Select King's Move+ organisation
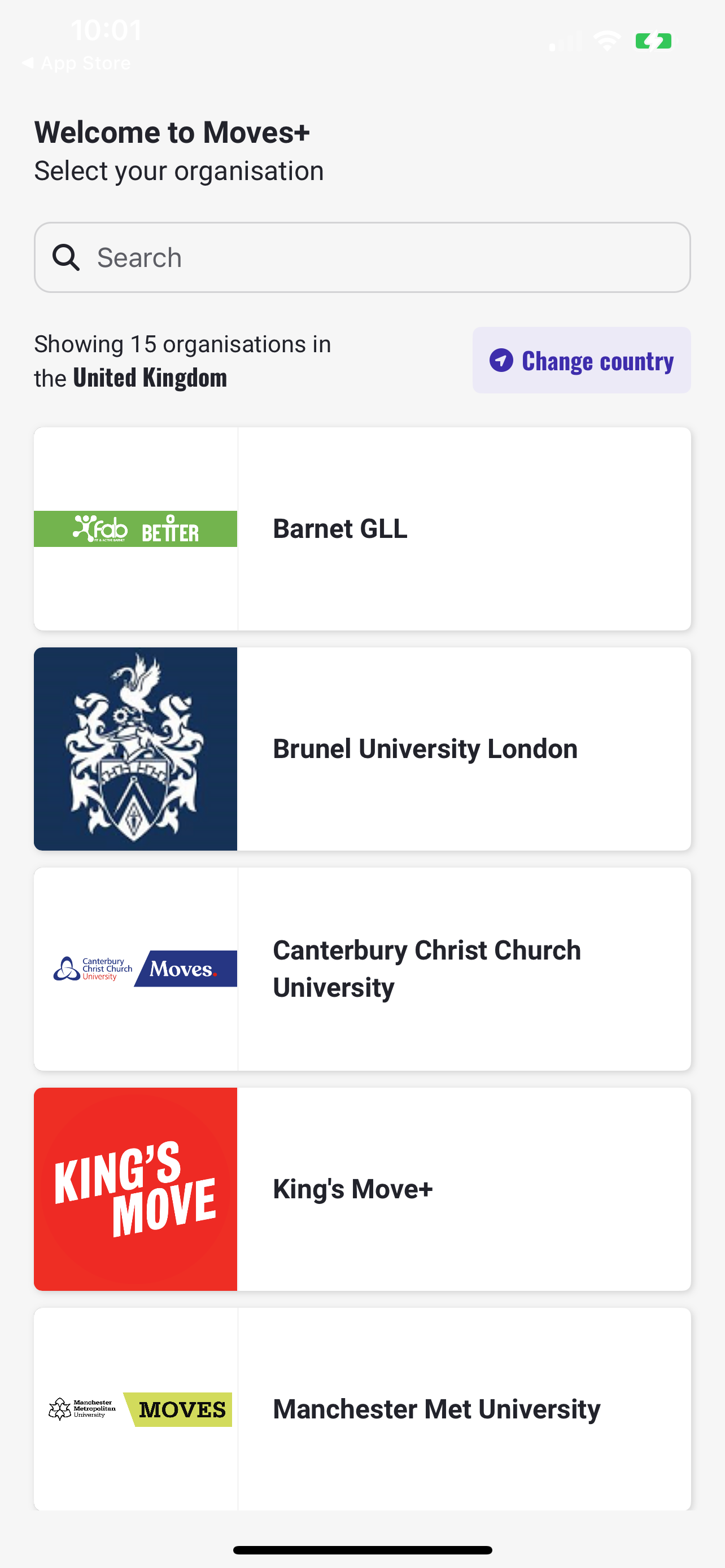Viewport: 725px width, 1568px height. pos(362,1189)
